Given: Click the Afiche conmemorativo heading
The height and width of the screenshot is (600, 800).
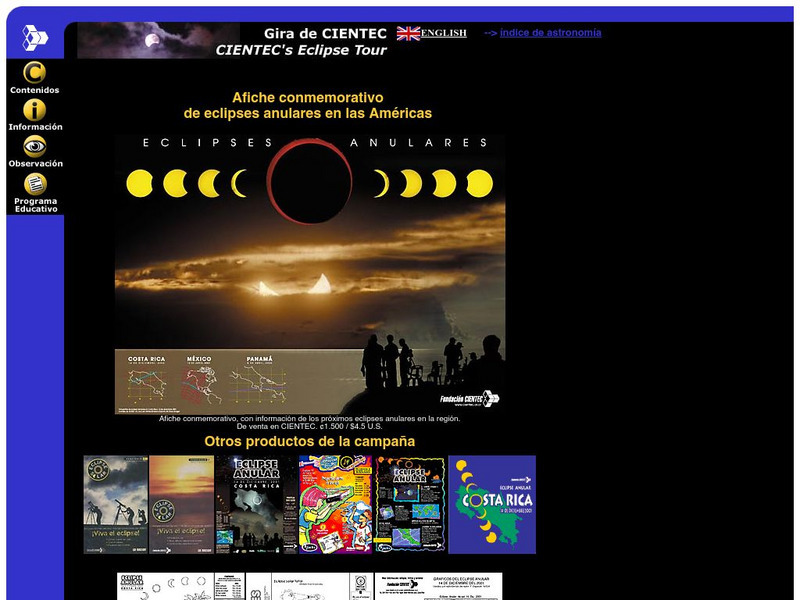Looking at the screenshot, I should click(308, 105).
